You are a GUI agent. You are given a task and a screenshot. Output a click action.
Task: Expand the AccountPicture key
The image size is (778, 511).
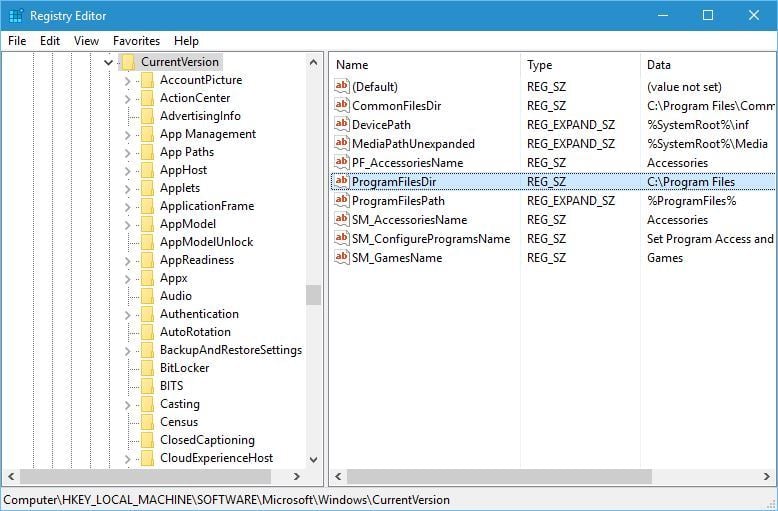pyautogui.click(x=128, y=81)
